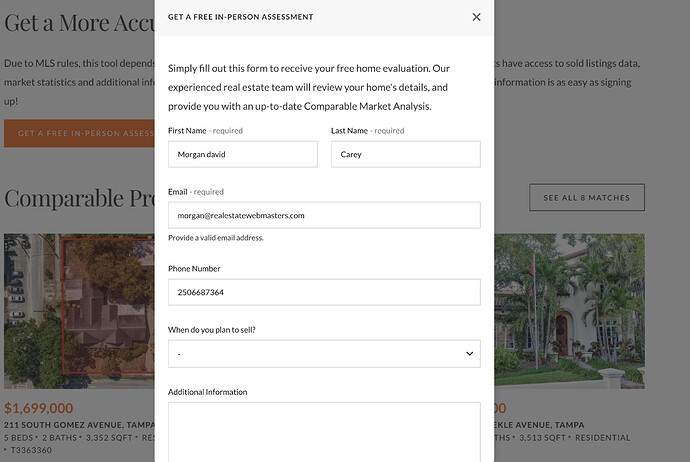Click the First Name input field
Screen dimensions: 690x462
[x=242, y=154]
